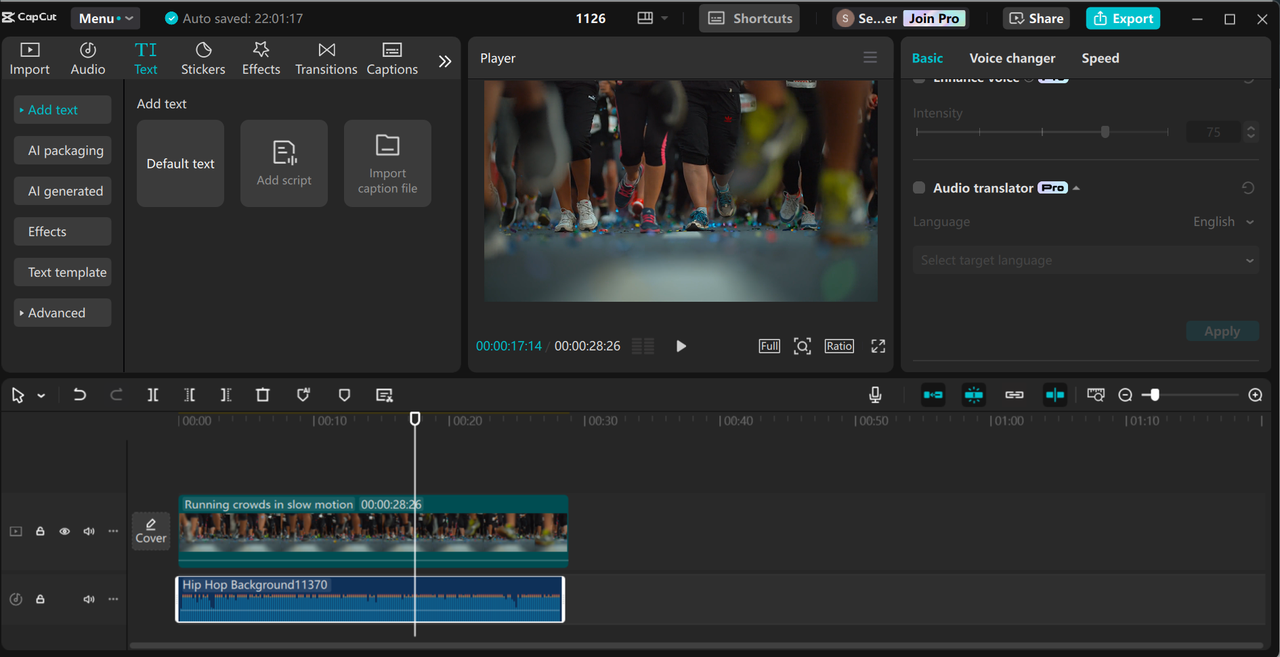Open the preview axis ruler search icon
Viewport: 1280px width, 657px height.
(x=1096, y=395)
